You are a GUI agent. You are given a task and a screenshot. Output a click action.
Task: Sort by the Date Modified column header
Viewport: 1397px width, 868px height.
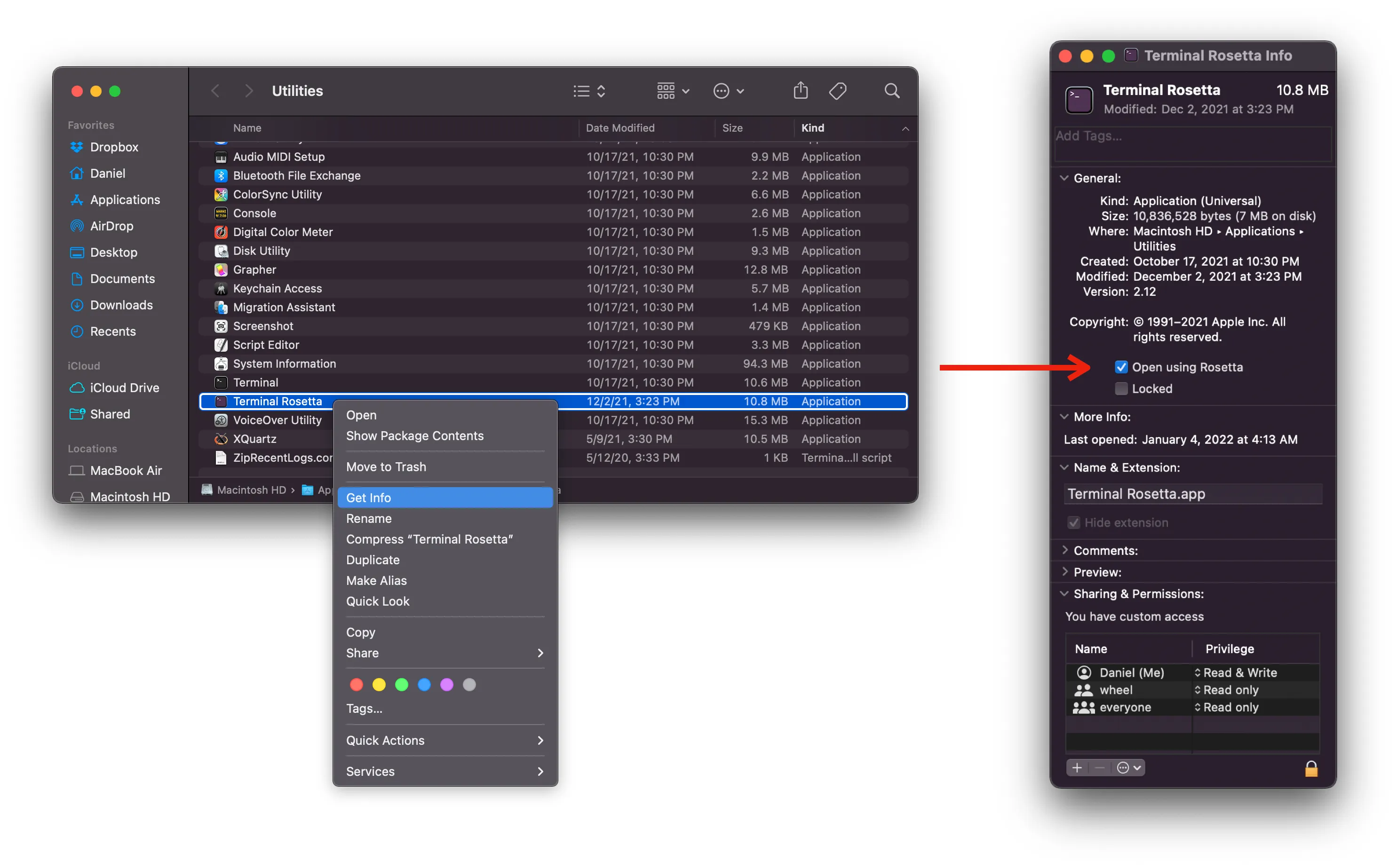[x=620, y=128]
